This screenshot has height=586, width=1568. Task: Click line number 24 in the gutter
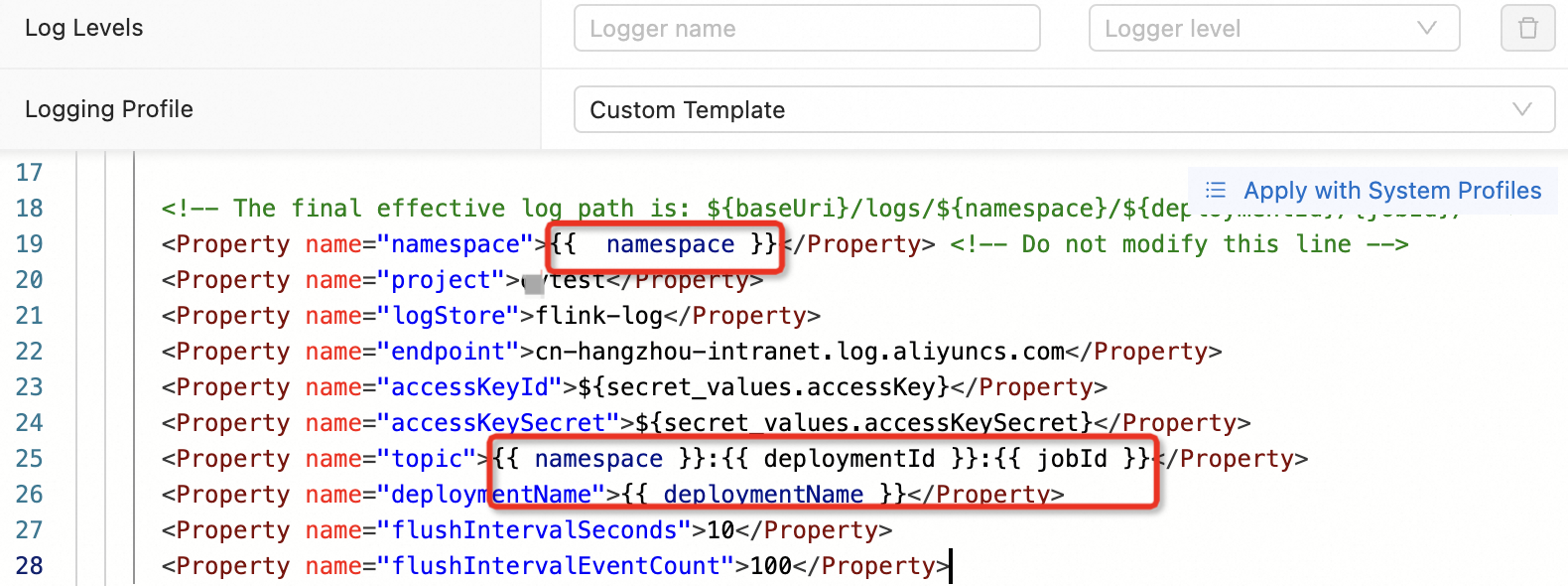pyautogui.click(x=30, y=423)
